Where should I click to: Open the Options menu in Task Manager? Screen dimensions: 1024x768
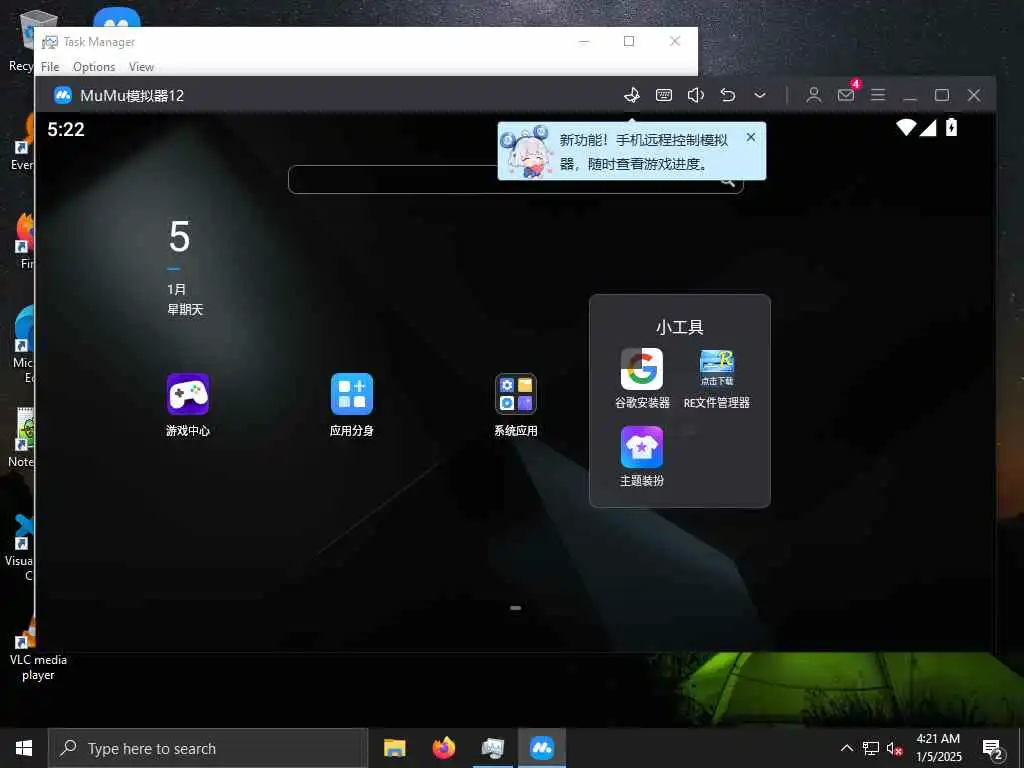[x=94, y=67]
